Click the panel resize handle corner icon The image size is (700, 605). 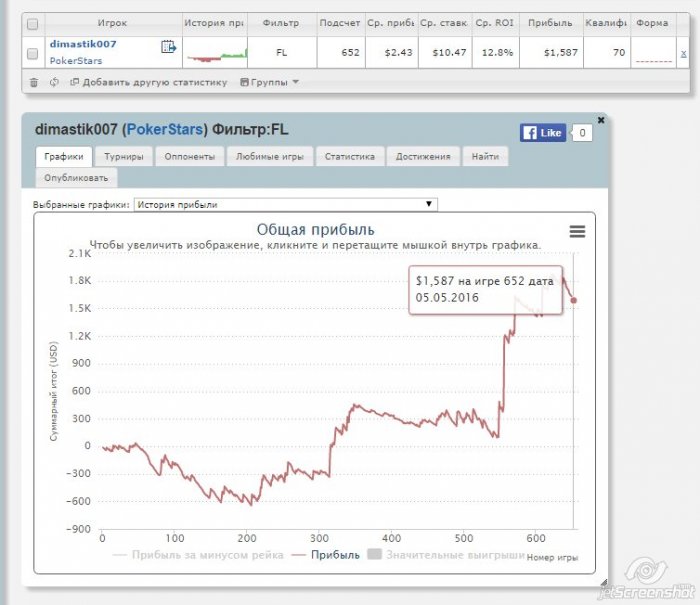click(x=604, y=582)
